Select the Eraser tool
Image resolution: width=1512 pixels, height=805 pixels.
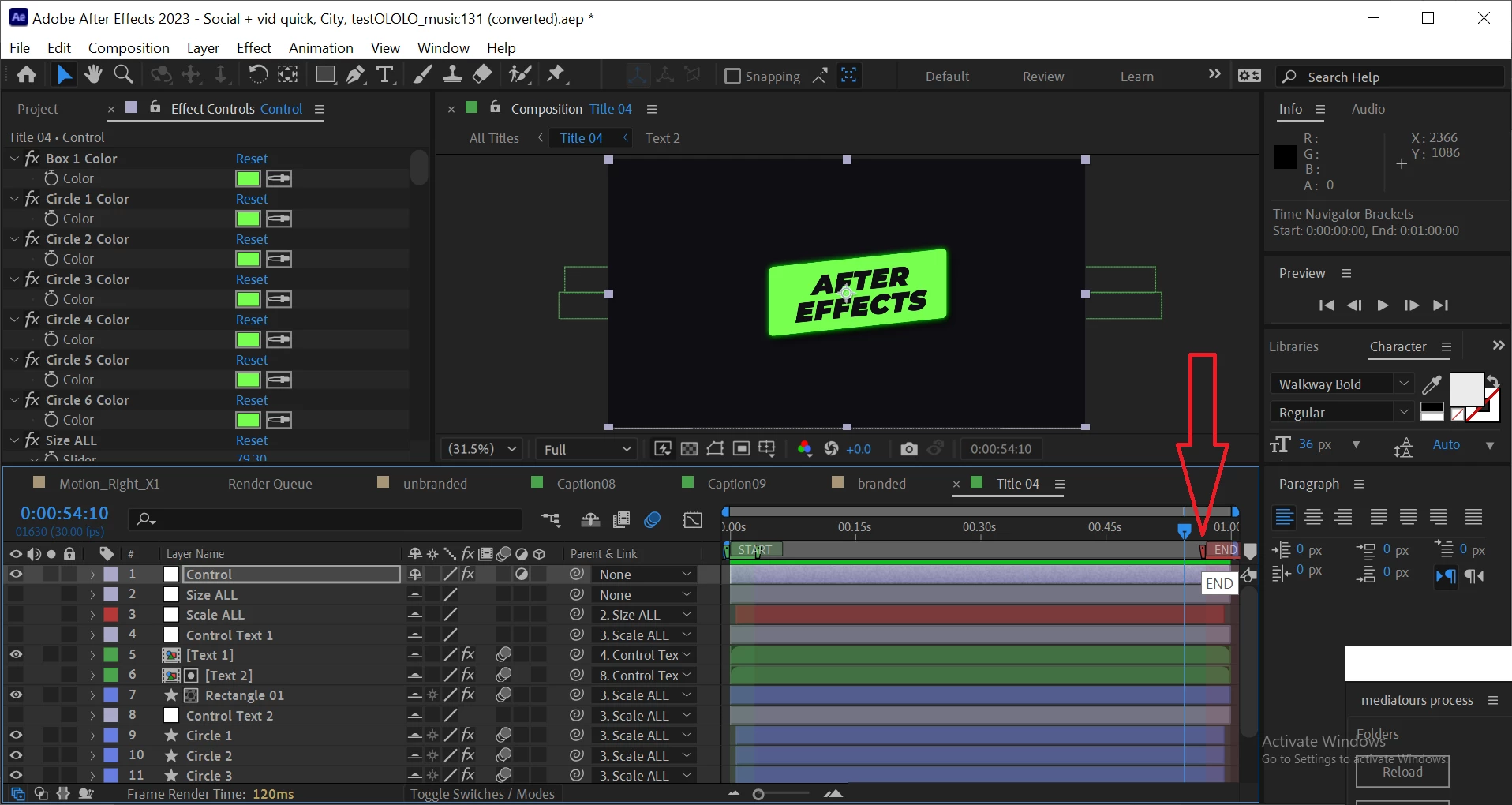pos(482,75)
